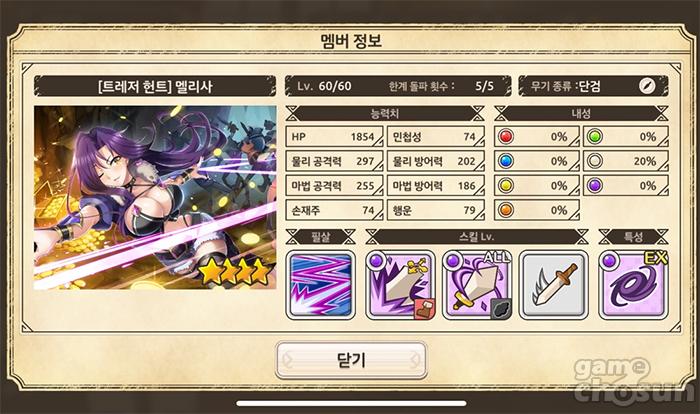Tap the zigzag lightning special move icon
The height and width of the screenshot is (414, 700).
pyautogui.click(x=321, y=285)
